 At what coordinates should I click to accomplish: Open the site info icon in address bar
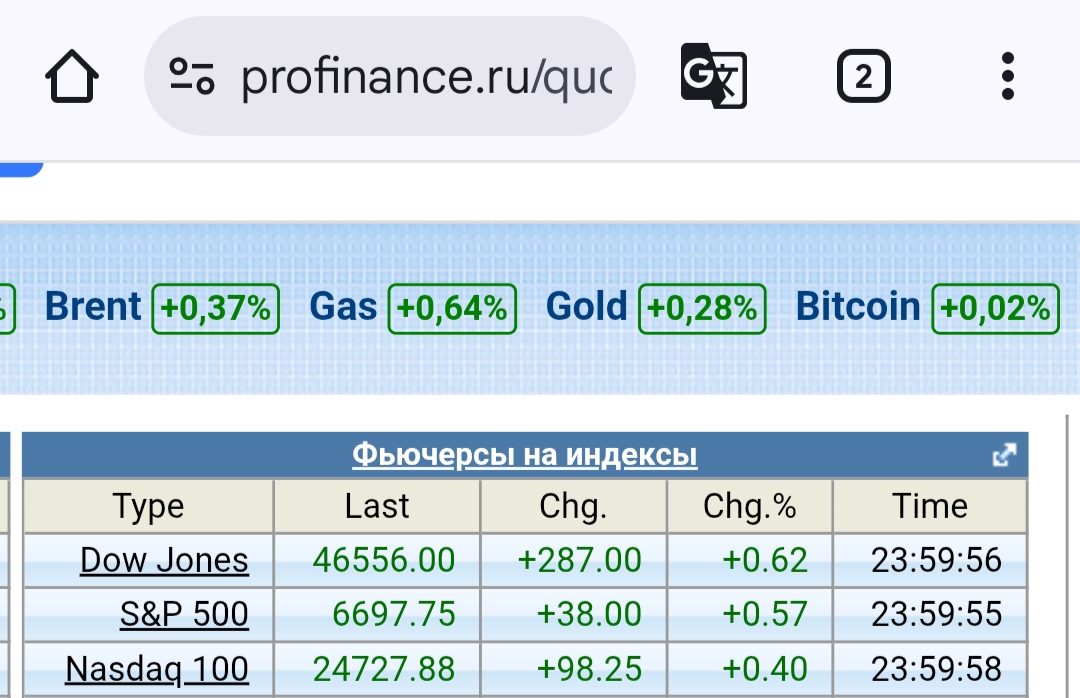point(192,77)
